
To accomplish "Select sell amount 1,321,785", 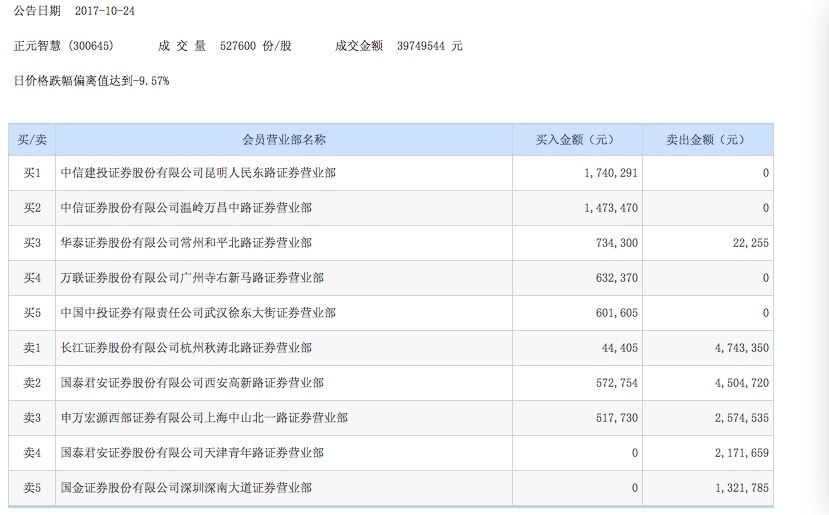I will coord(742,487).
